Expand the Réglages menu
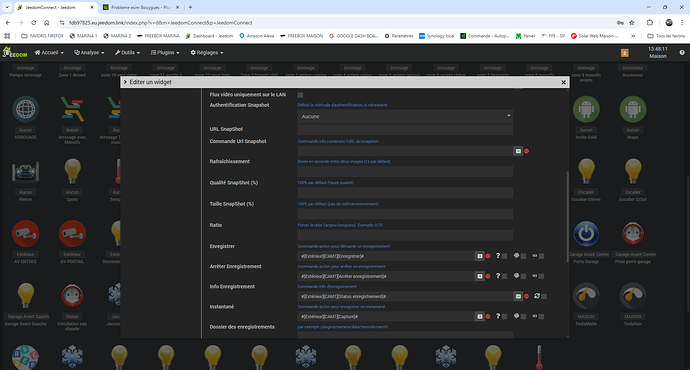Screen dimensions: 690x370 tap(207, 52)
